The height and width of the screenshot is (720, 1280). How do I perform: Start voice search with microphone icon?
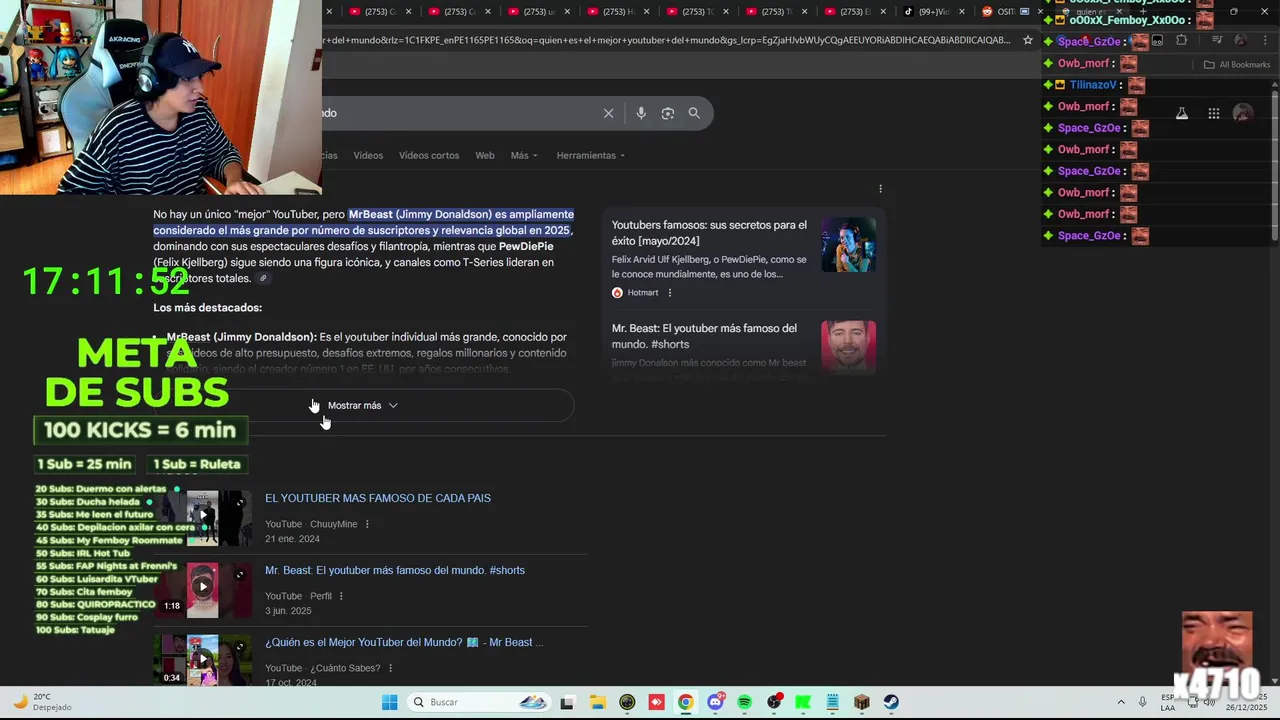point(641,113)
